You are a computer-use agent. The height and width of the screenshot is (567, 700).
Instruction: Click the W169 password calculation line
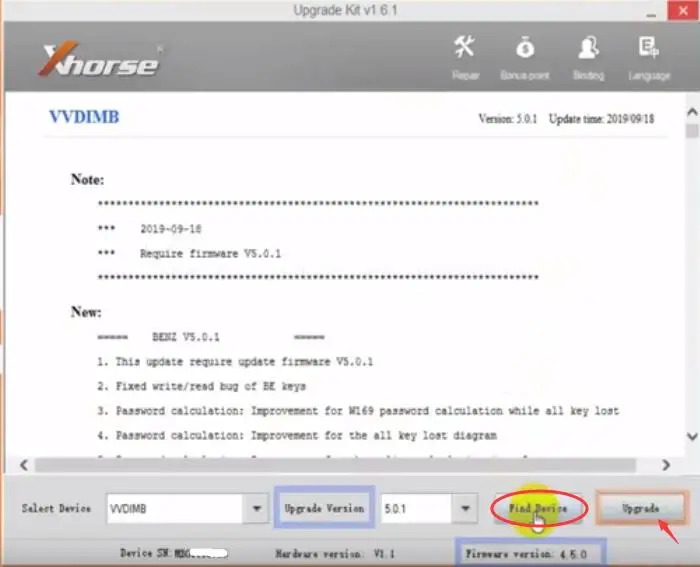click(x=358, y=411)
